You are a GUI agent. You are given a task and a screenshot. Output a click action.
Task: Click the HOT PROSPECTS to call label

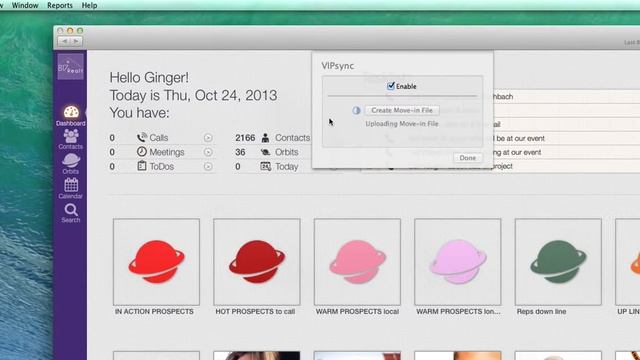(x=255, y=311)
